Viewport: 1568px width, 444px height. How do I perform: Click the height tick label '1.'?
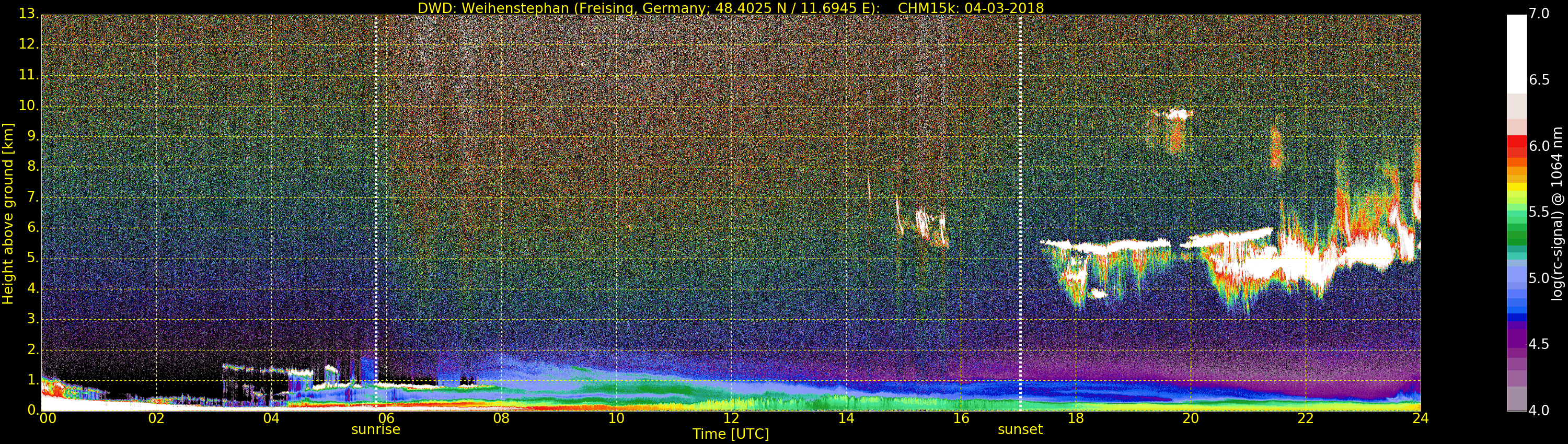pos(33,380)
